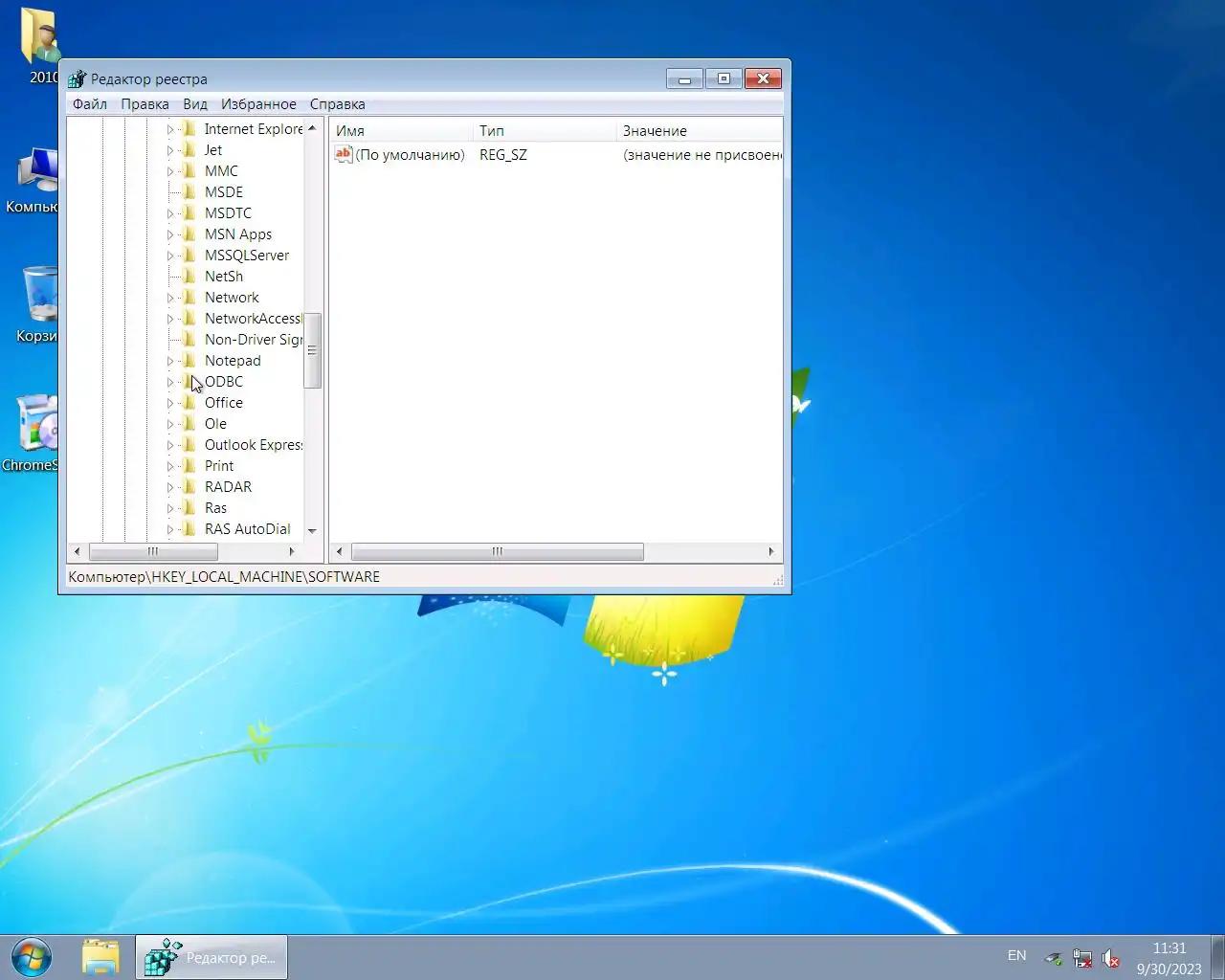Click the folder icon beside RADAR
1225x980 pixels.
tap(189, 487)
